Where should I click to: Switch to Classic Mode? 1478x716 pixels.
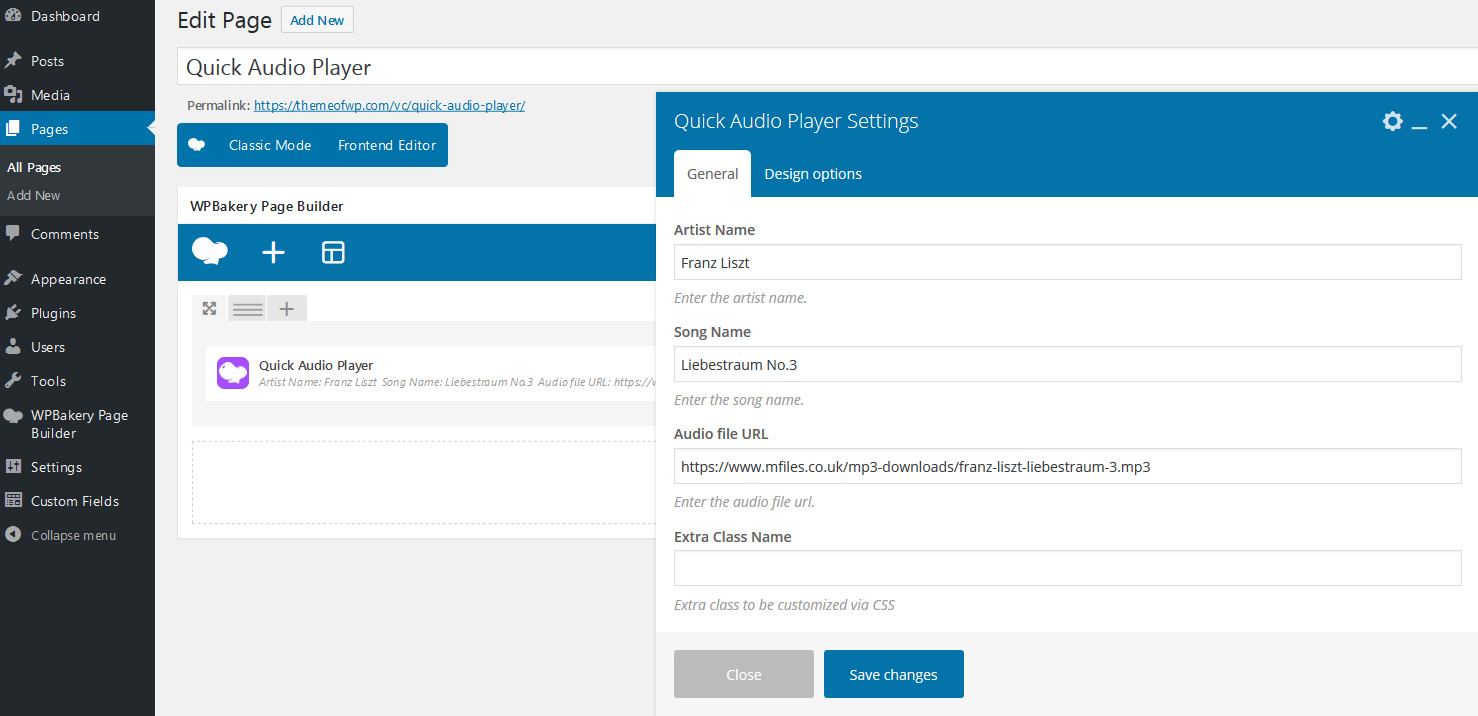(x=270, y=145)
